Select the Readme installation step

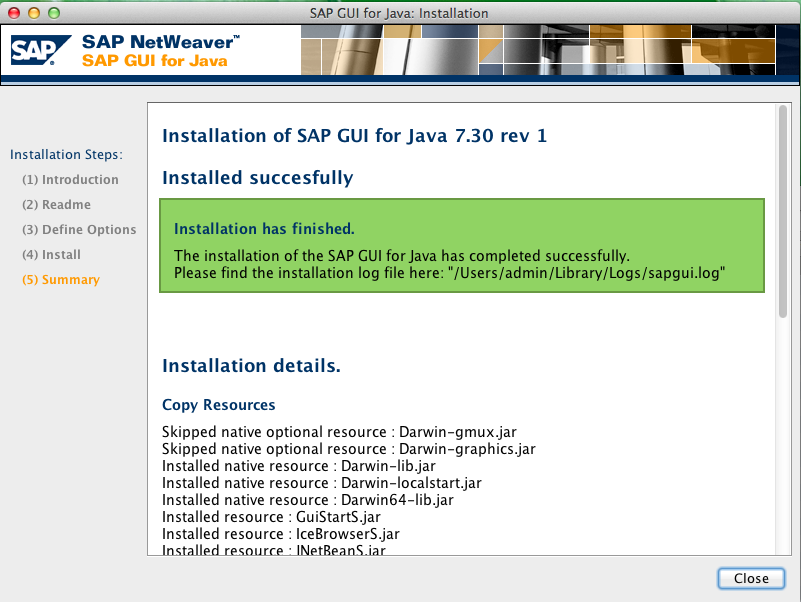coord(56,205)
